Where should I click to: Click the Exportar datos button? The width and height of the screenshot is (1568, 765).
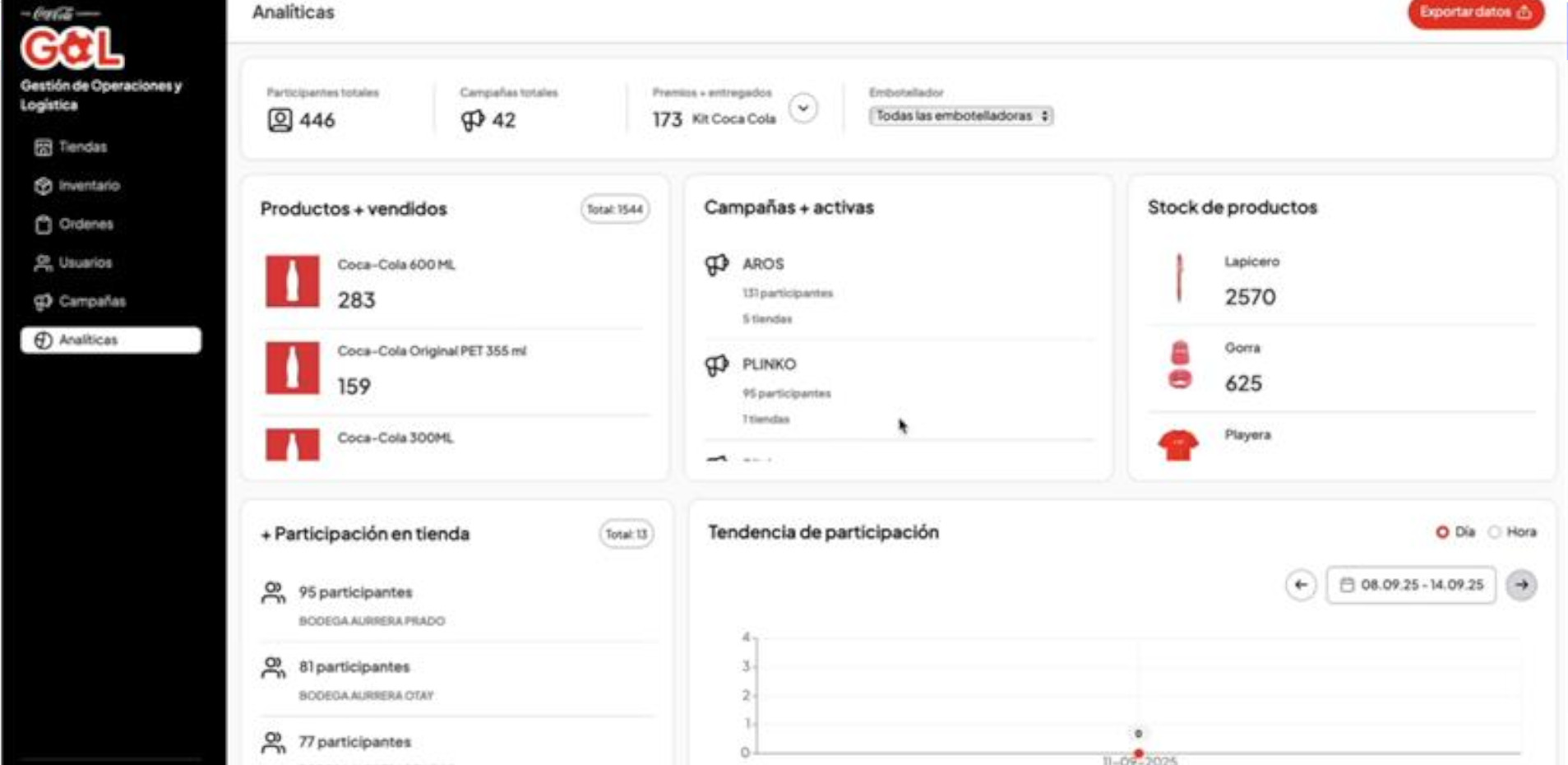pos(1474,14)
